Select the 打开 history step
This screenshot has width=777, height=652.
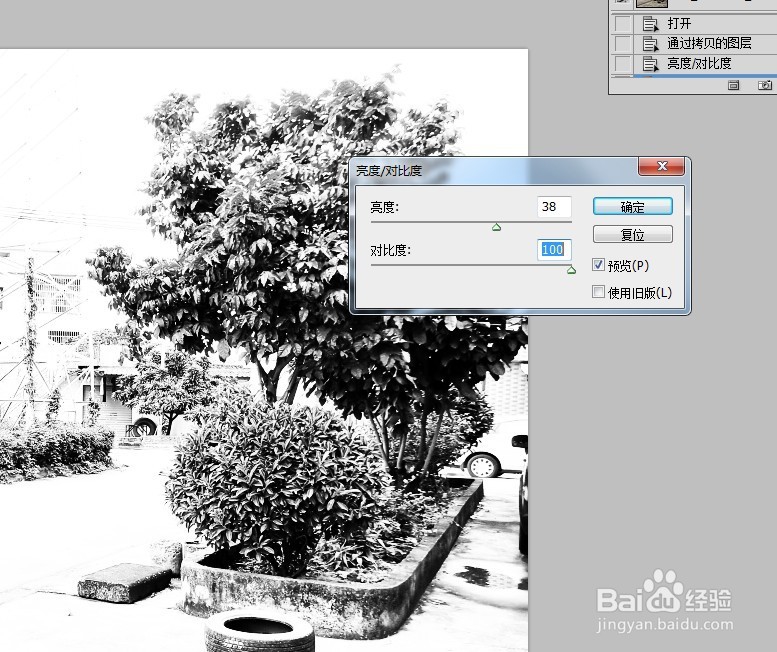click(x=693, y=24)
